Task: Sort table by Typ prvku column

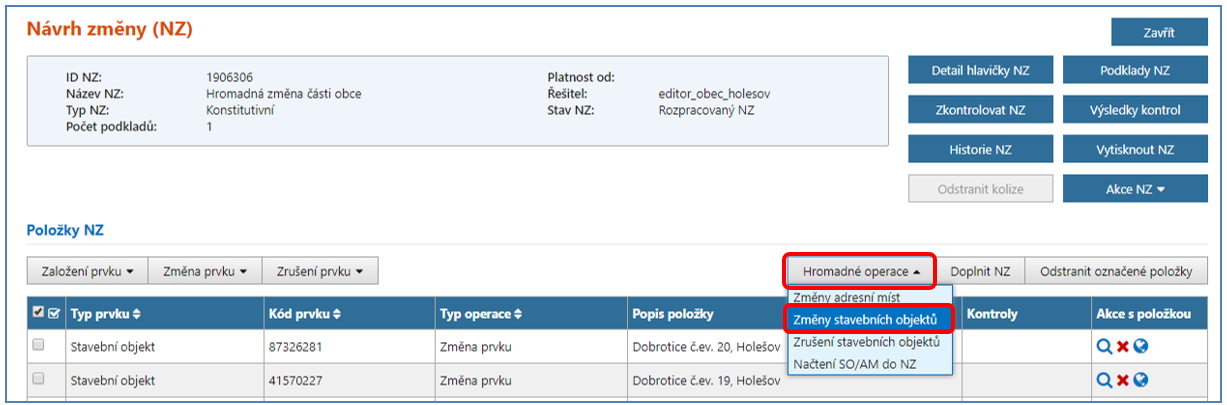Action: (x=105, y=314)
